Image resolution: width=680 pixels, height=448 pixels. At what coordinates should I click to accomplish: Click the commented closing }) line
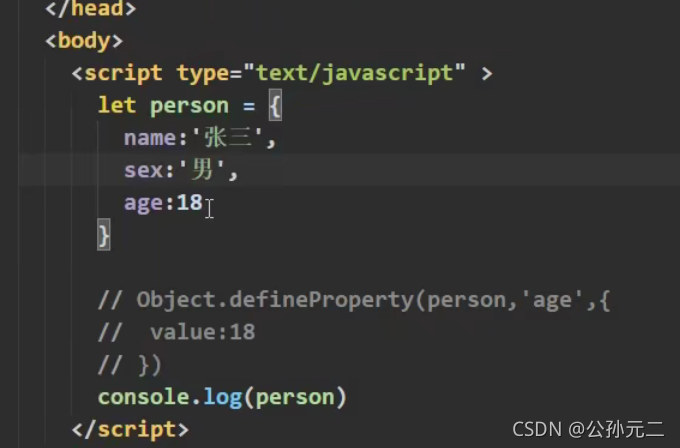[x=130, y=365]
